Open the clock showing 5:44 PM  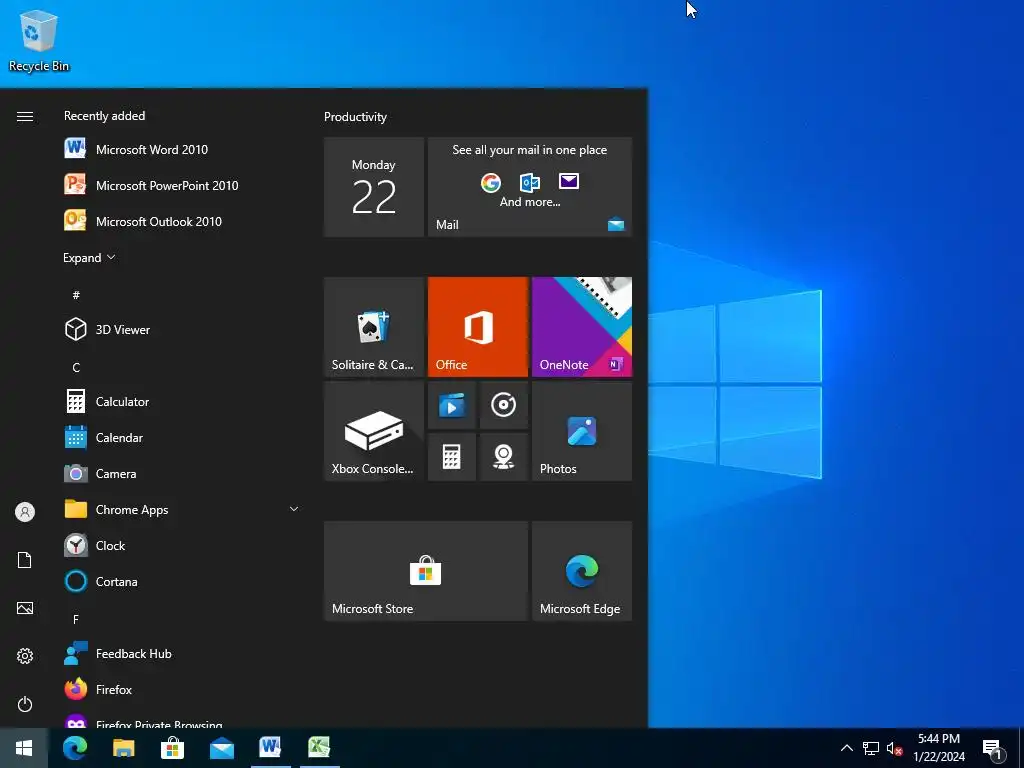pyautogui.click(x=939, y=748)
